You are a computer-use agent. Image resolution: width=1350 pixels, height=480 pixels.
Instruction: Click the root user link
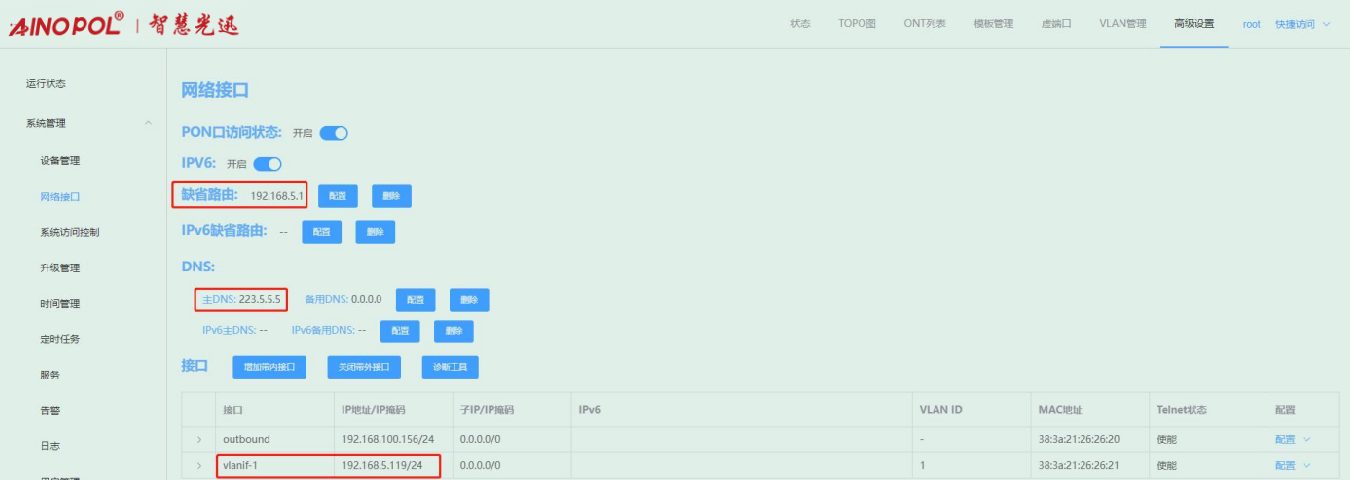click(x=1251, y=24)
